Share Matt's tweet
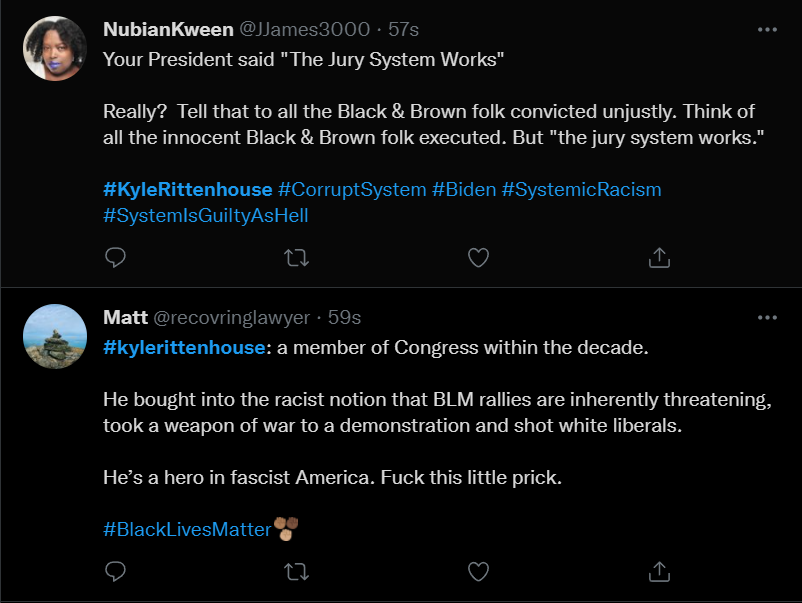The image size is (802, 603). coord(659,571)
